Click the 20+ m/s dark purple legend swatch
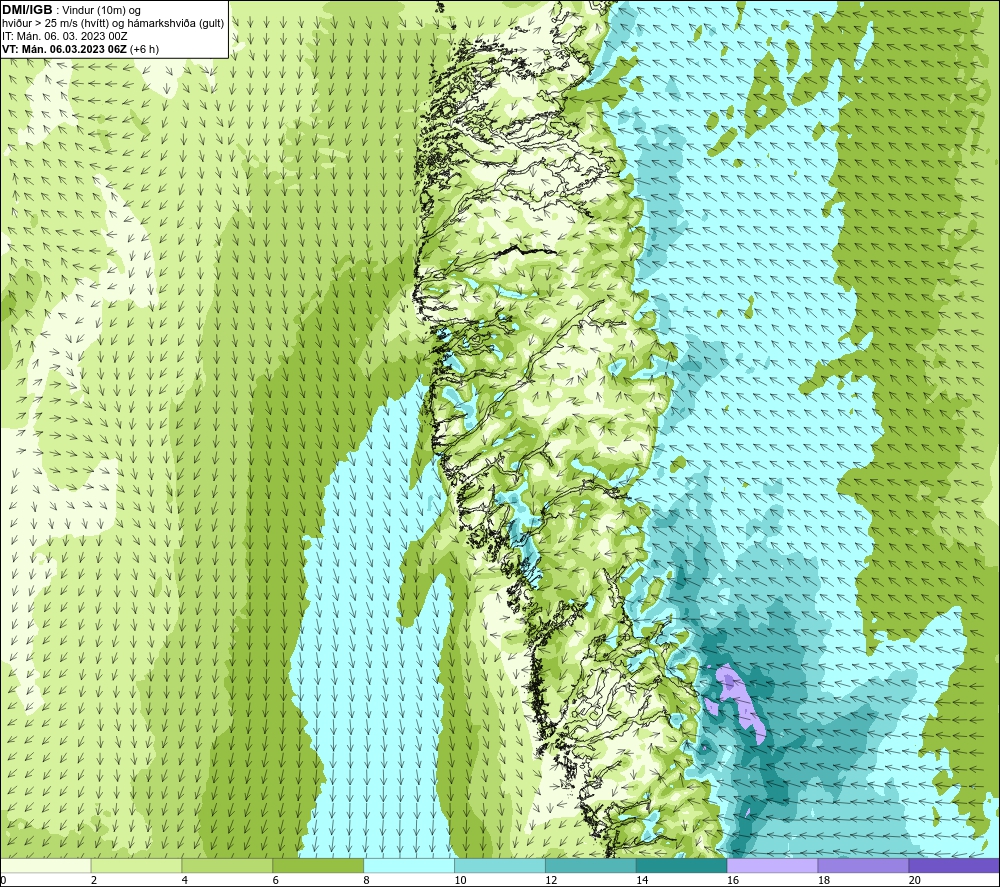Viewport: 1000px width, 887px height. tap(954, 865)
